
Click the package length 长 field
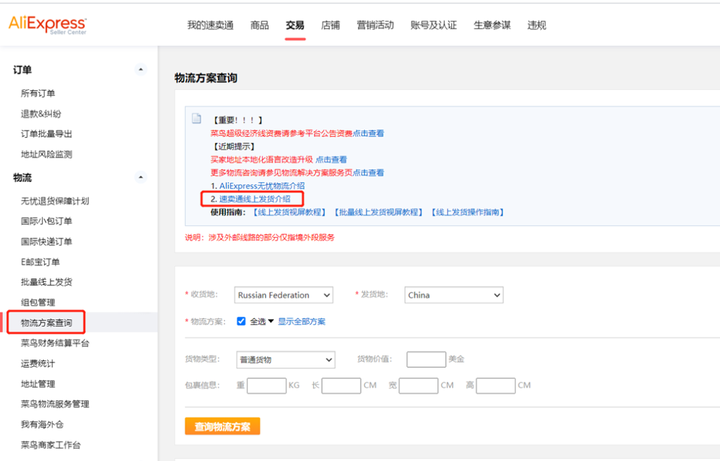coord(341,386)
